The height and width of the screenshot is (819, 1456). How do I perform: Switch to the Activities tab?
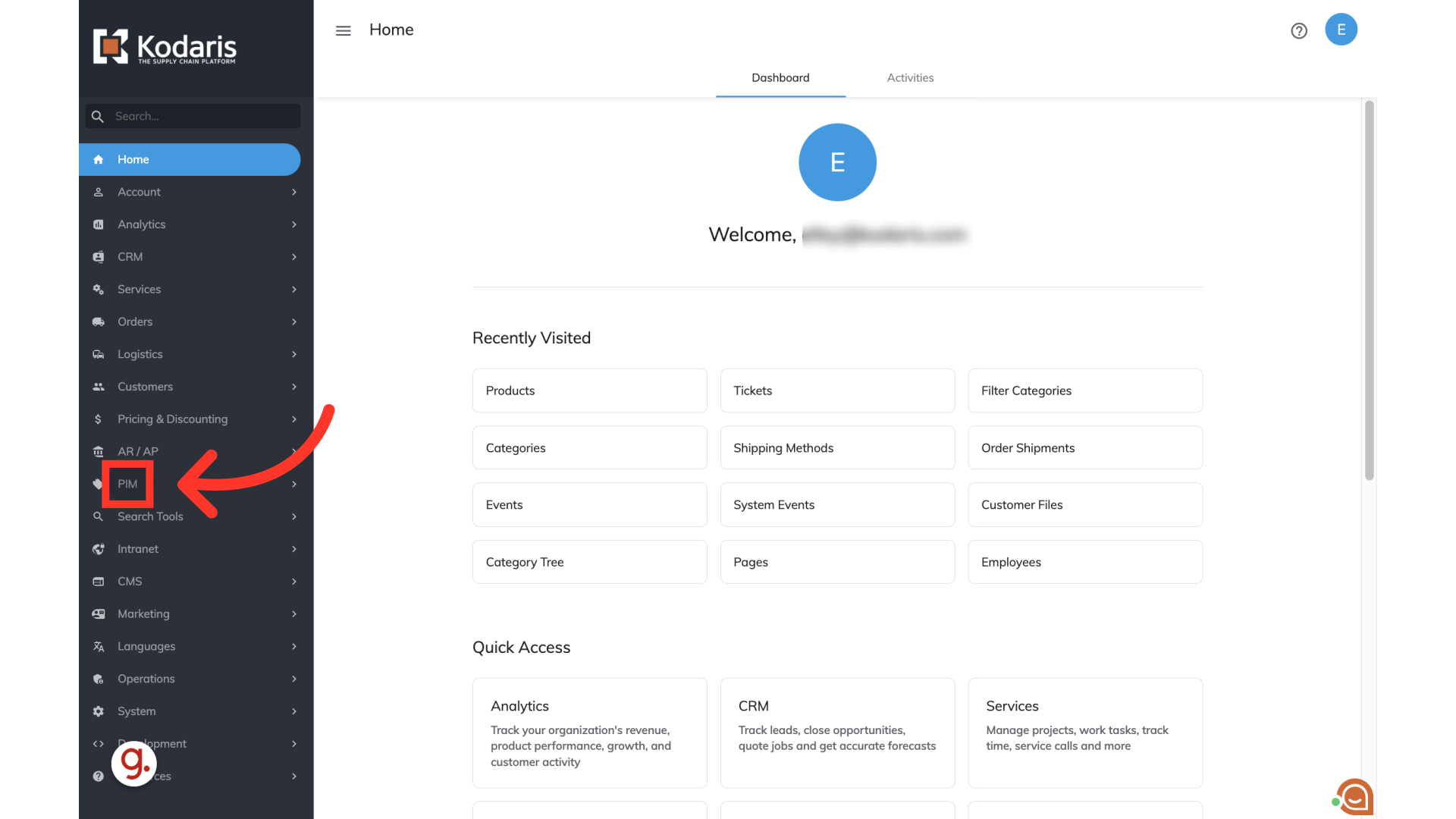[x=910, y=77]
